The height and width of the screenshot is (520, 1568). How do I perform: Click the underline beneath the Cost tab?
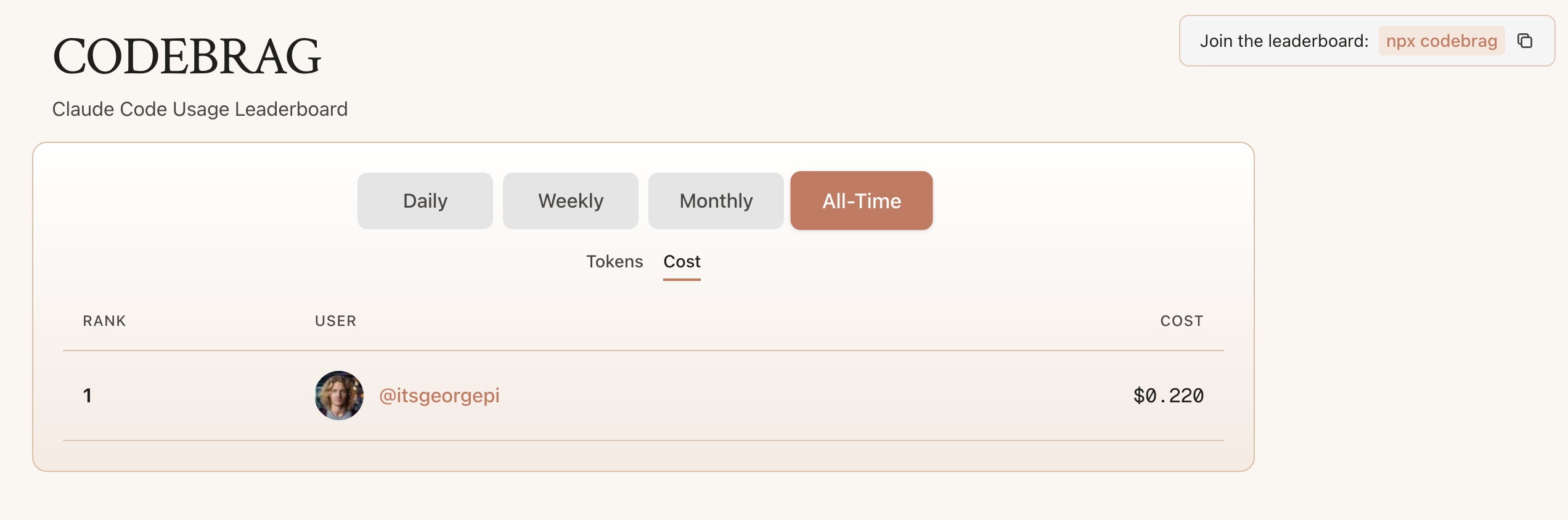[x=682, y=280]
